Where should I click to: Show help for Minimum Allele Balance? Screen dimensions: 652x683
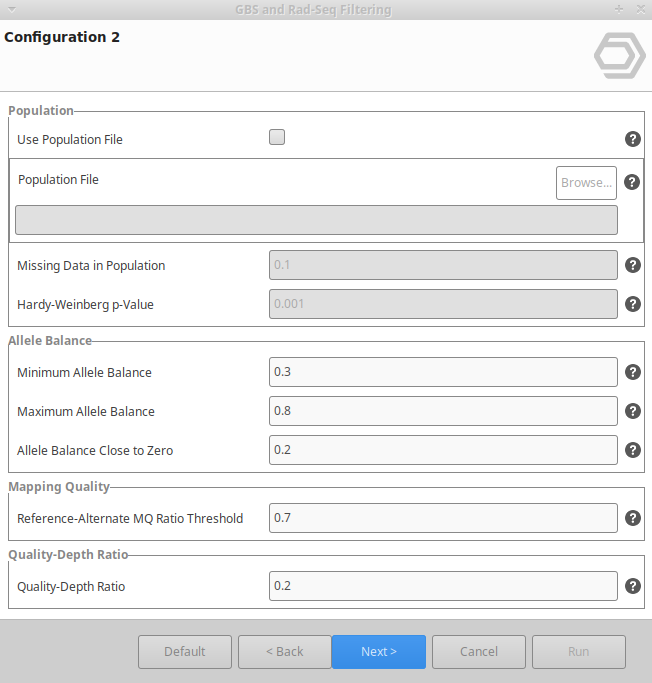632,372
